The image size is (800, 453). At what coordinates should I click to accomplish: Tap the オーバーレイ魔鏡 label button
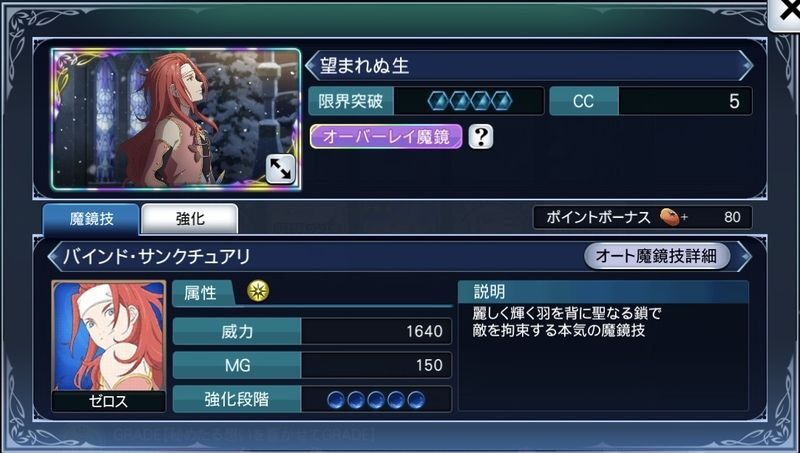pyautogui.click(x=386, y=137)
